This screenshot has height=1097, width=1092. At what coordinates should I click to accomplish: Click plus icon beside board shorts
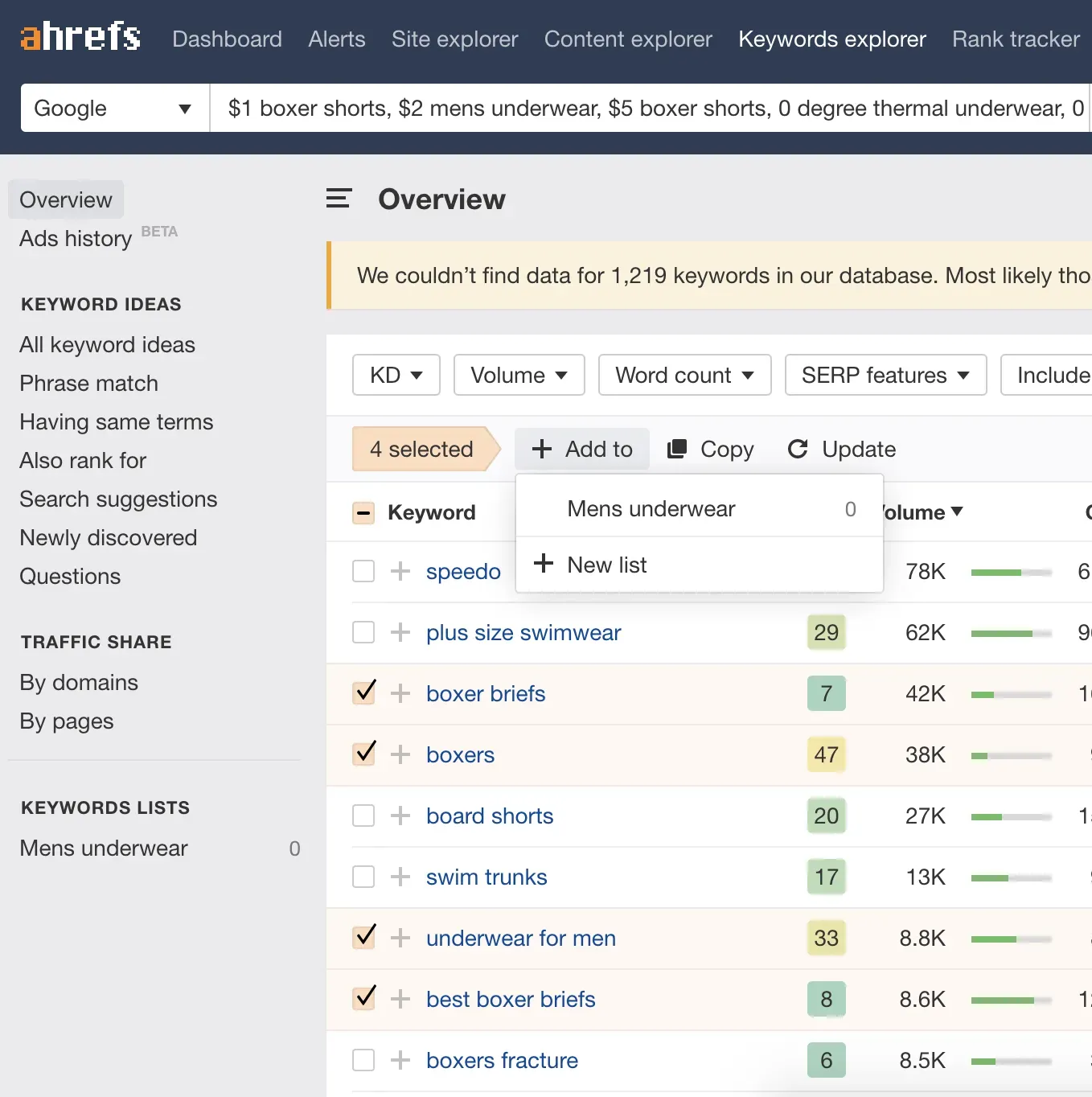click(x=400, y=816)
